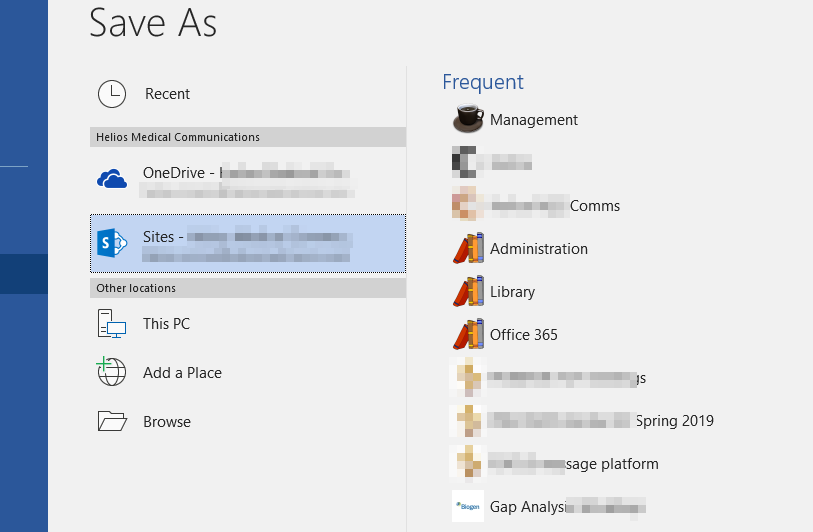The image size is (813, 532).
Task: Click the Office 365 books icon
Action: pos(468,335)
